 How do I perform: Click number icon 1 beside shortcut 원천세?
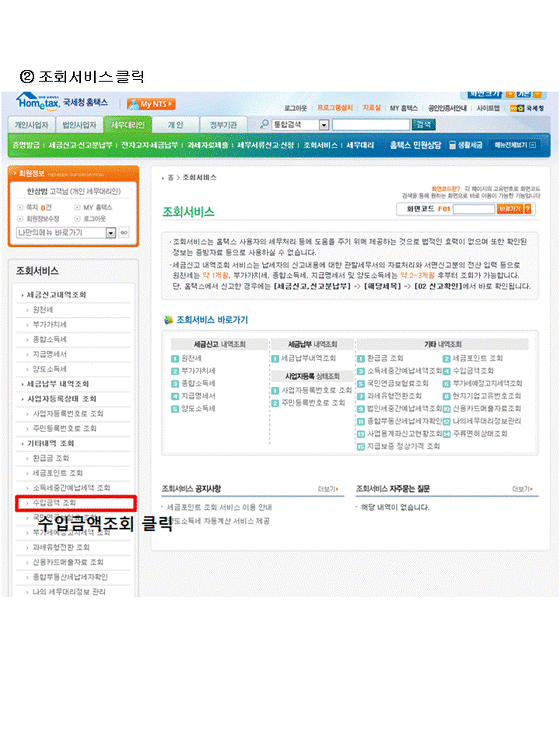[175, 358]
